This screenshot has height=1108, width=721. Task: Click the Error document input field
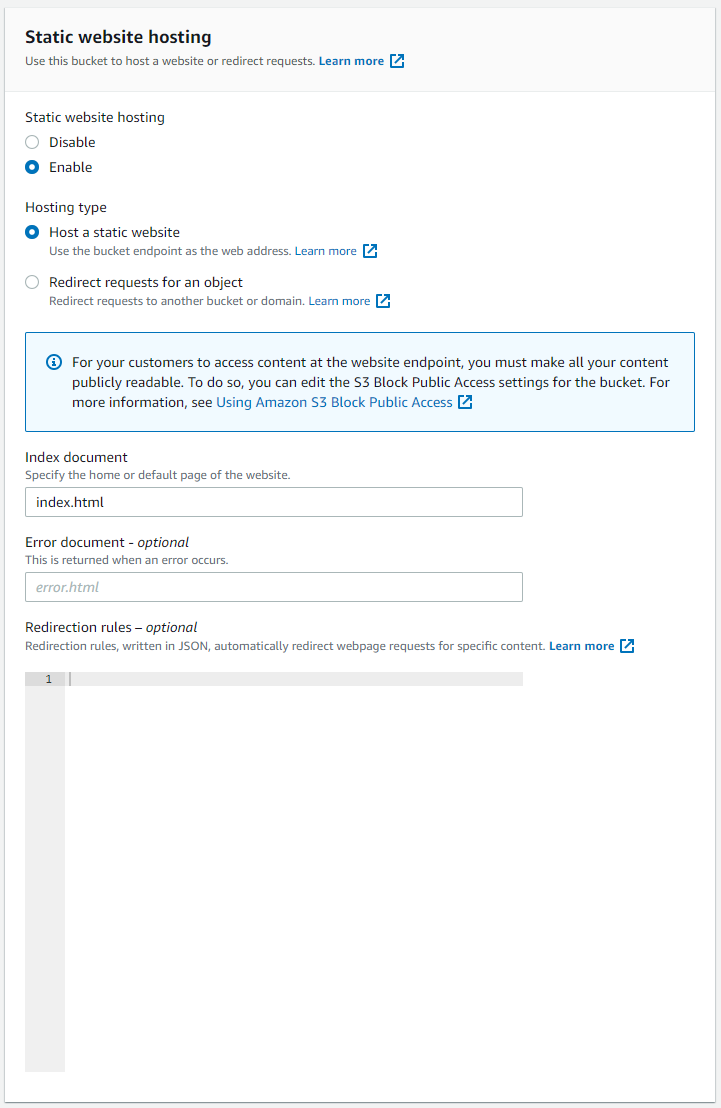tap(274, 587)
